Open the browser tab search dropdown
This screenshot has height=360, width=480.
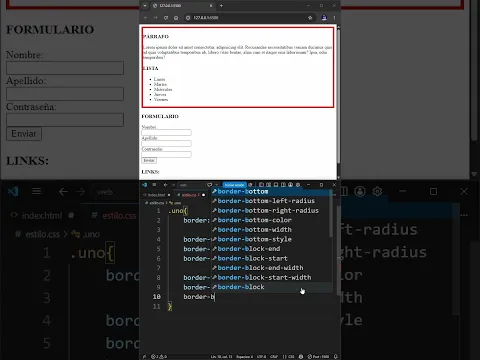pos(145,5)
